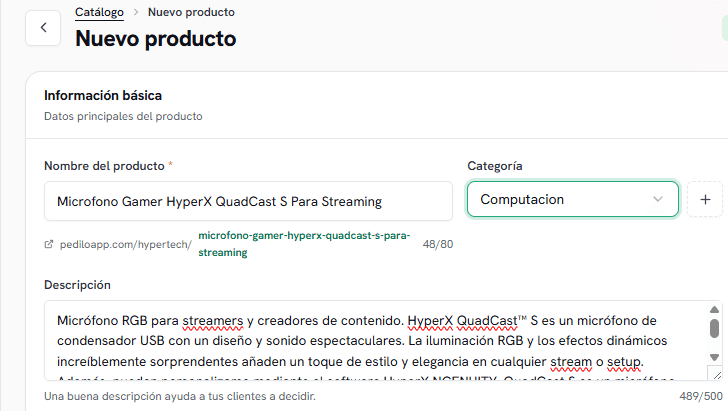728x411 pixels.
Task: Edit the green product slug text
Action: click(304, 244)
